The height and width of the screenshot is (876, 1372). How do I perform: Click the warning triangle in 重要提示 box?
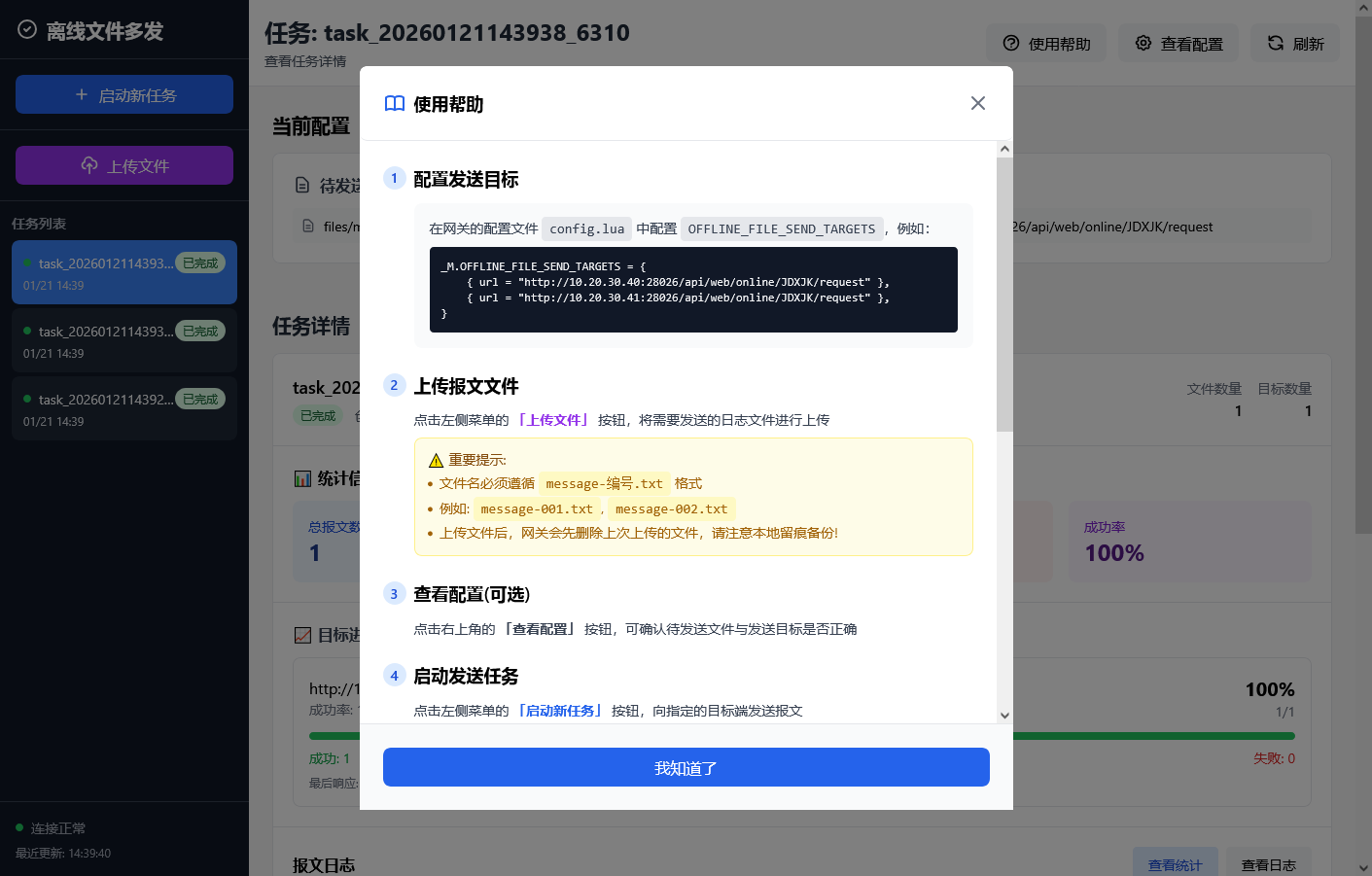coord(437,459)
